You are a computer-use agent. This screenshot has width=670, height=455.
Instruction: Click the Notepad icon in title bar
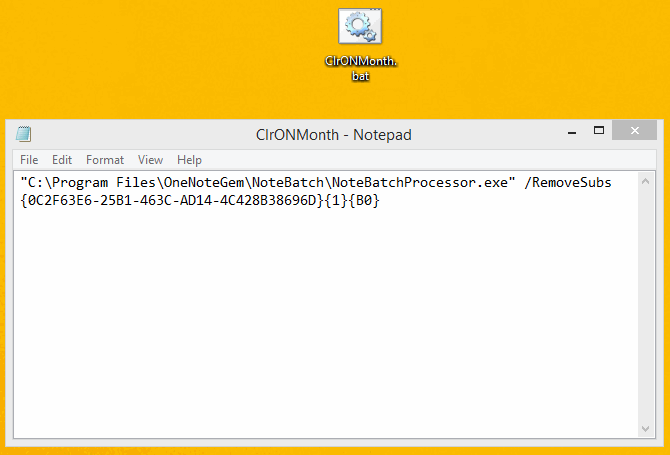pos(24,134)
